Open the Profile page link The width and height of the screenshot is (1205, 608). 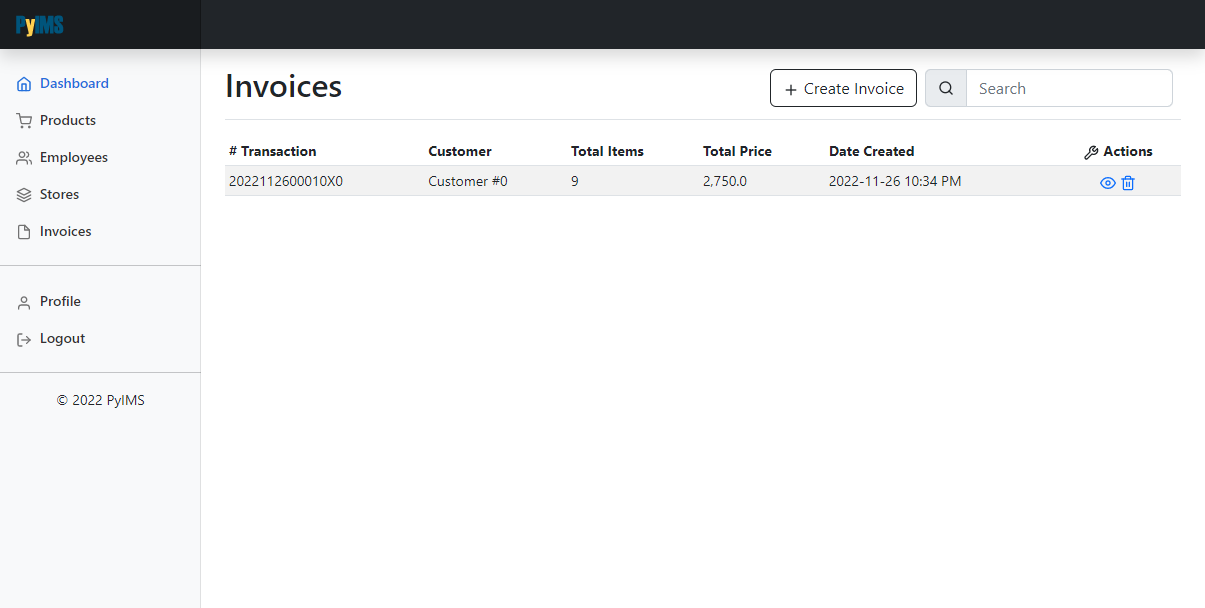point(60,301)
